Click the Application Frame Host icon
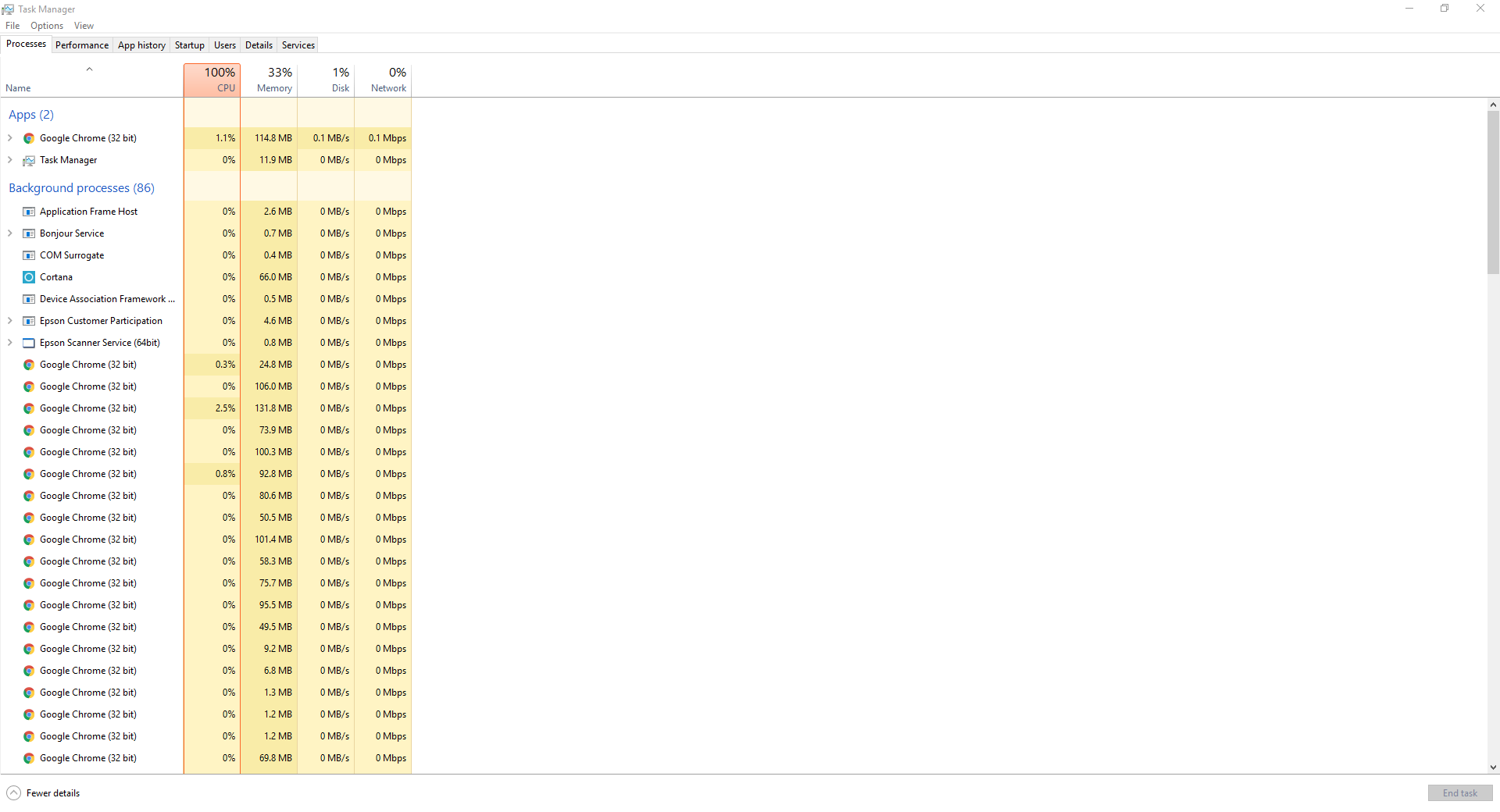This screenshot has height=812, width=1500. click(29, 212)
